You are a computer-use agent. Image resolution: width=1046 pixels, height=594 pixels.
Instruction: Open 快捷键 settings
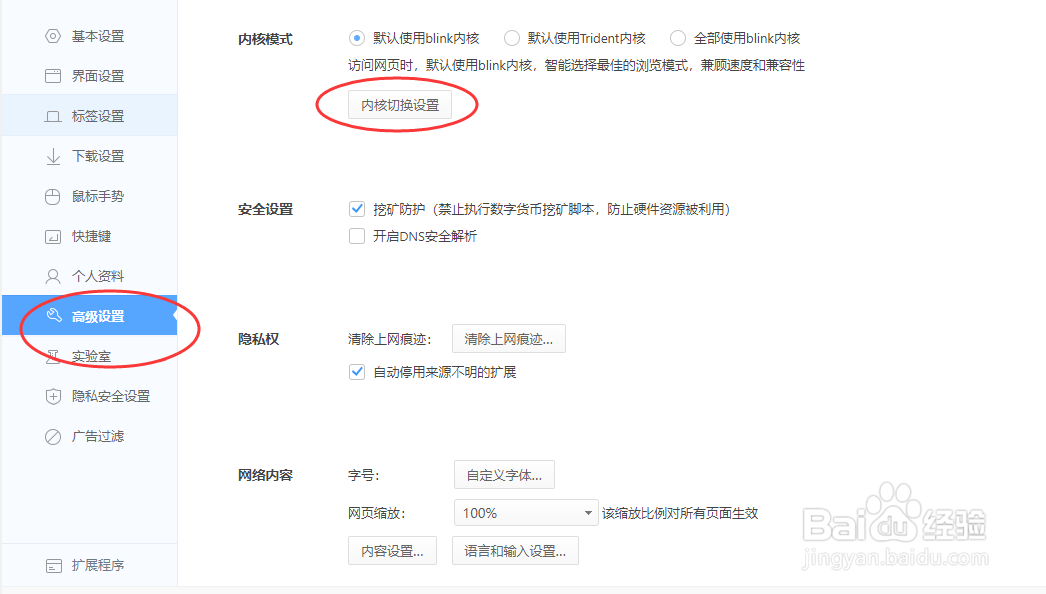pyautogui.click(x=89, y=236)
